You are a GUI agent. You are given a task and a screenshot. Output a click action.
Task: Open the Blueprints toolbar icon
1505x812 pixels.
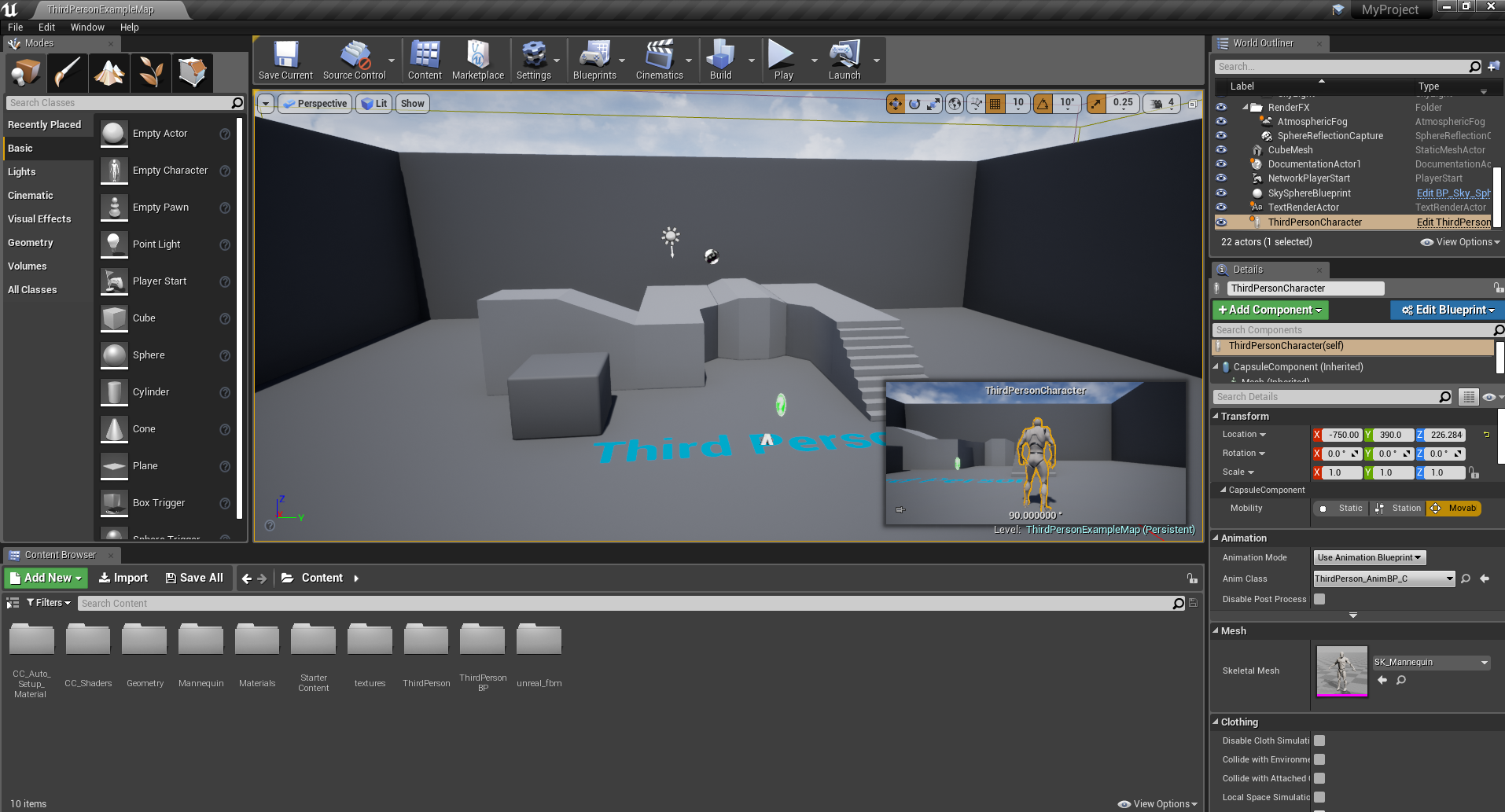click(594, 60)
